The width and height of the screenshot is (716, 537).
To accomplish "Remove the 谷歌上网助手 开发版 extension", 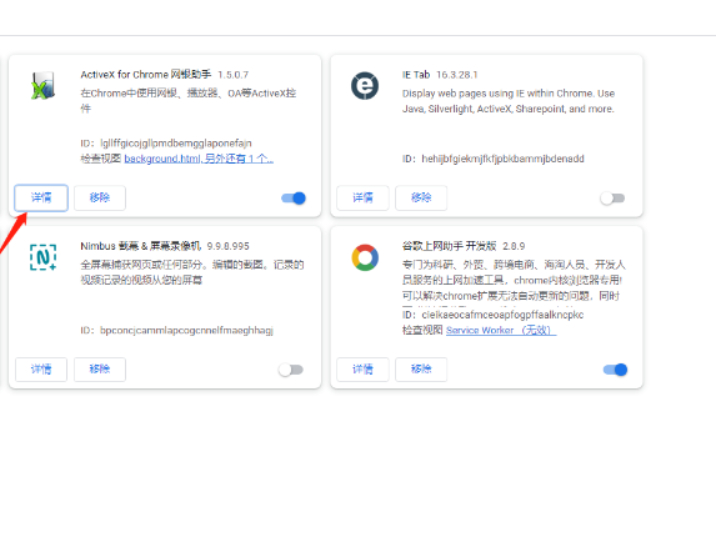I will point(421,369).
